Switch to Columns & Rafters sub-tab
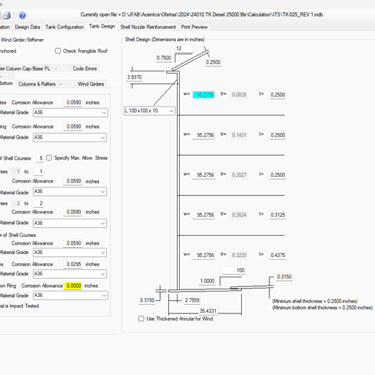Screen dimensions: 375x375 click(x=37, y=84)
